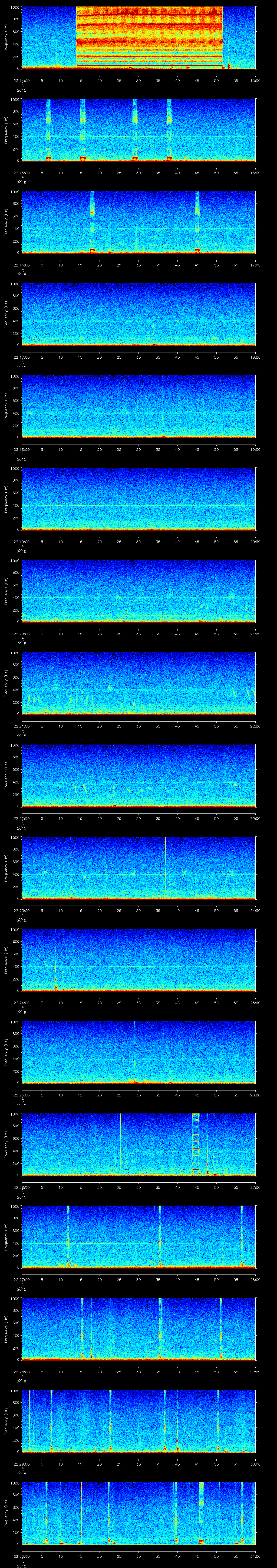Click the 22:23:00 start time label
The width and height of the screenshot is (277, 1568).
click(x=21, y=910)
